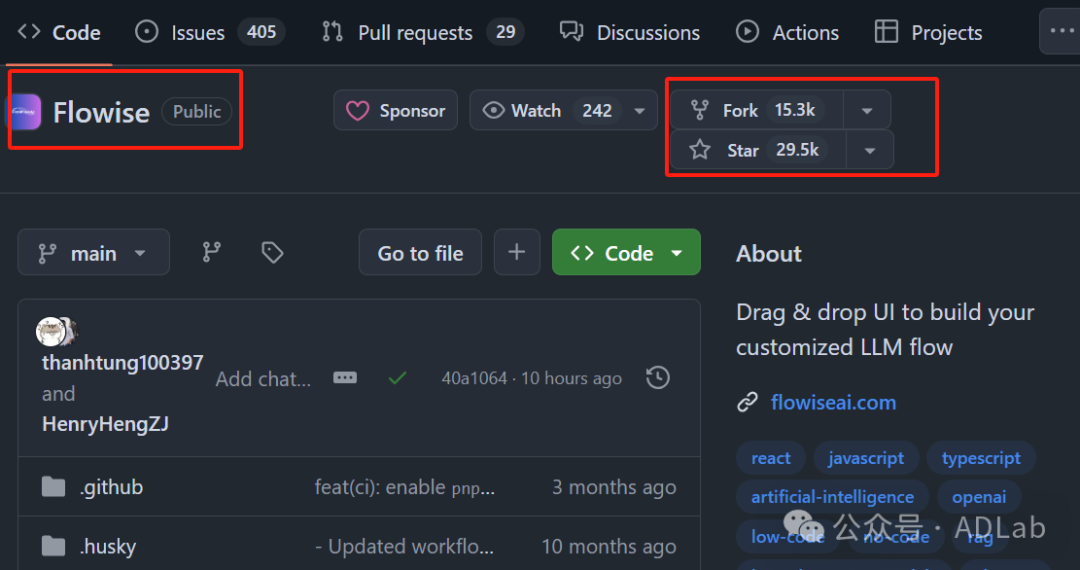The width and height of the screenshot is (1080, 570).
Task: Open commit 40a1064
Action: pyautogui.click(x=474, y=378)
